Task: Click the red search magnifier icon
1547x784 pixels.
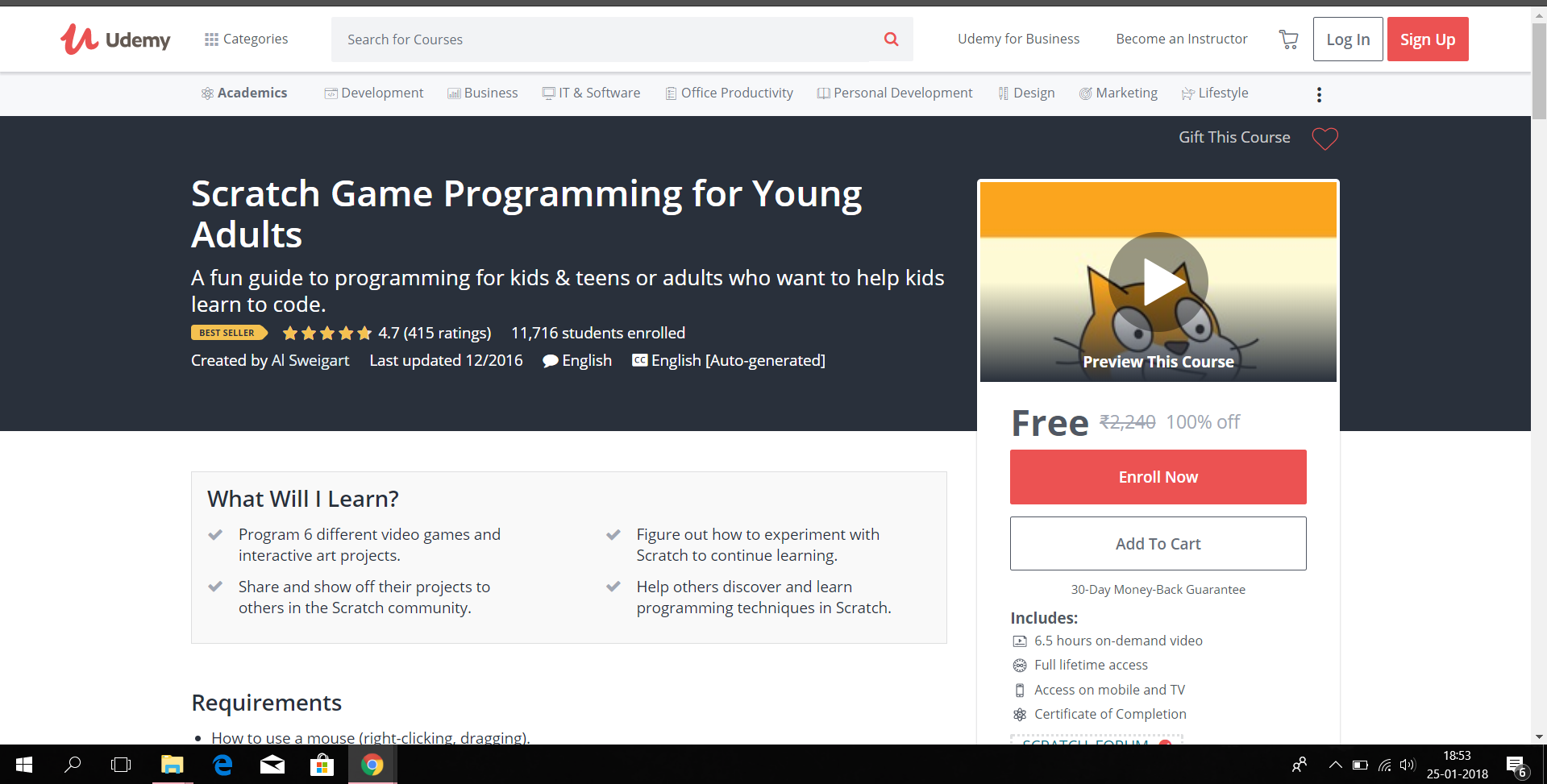Action: point(891,39)
